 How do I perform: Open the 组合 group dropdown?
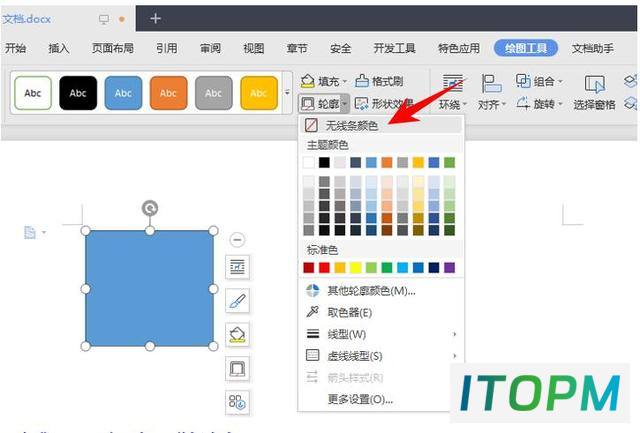point(539,81)
